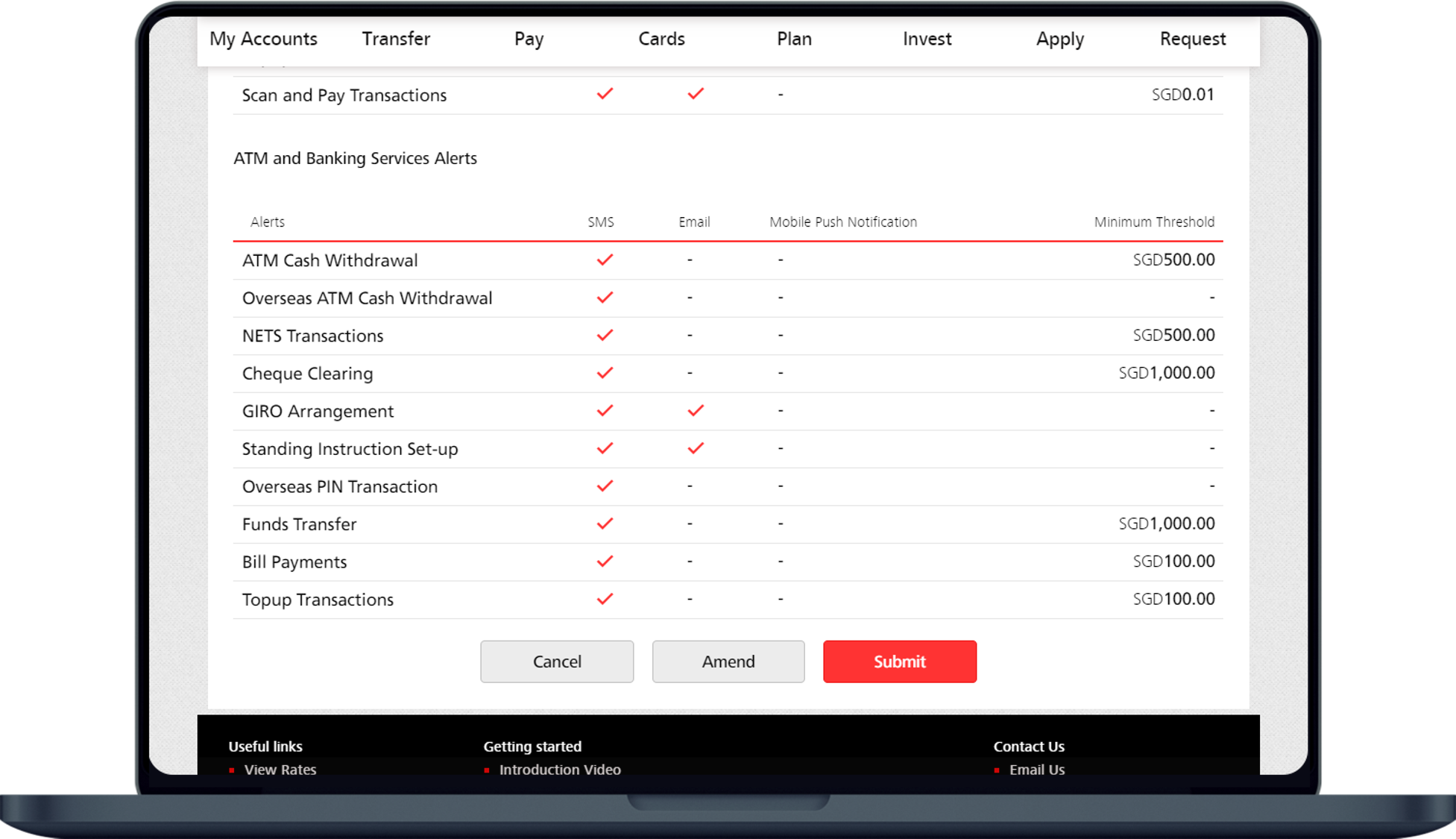This screenshot has height=839, width=1456.
Task: Click SMS checkmark for Topup Transactions
Action: coord(605,599)
